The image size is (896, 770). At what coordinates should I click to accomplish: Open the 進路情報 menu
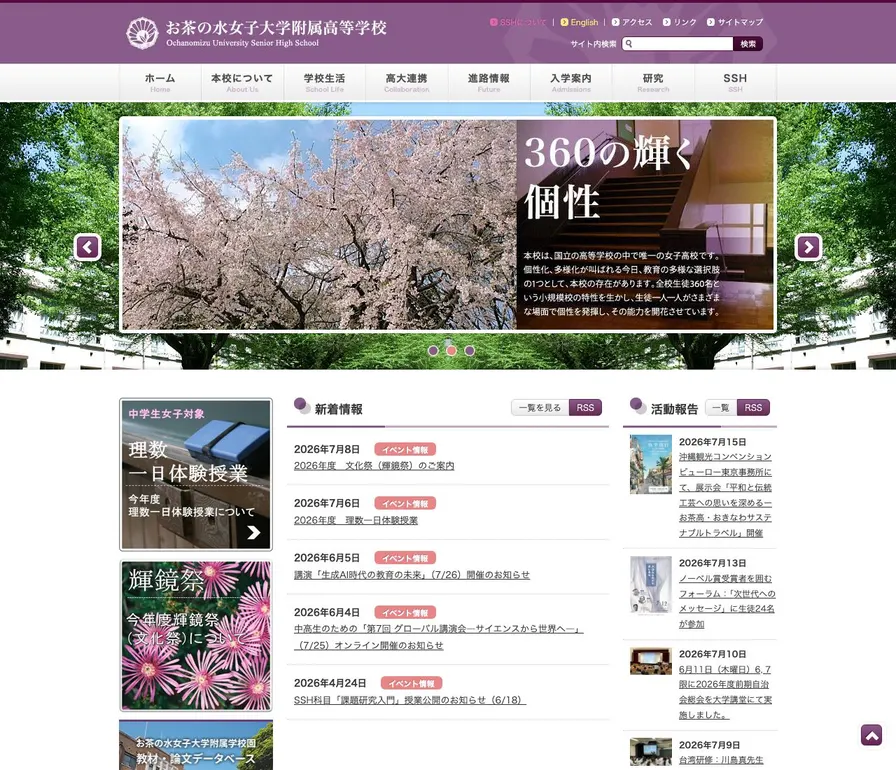tap(489, 82)
